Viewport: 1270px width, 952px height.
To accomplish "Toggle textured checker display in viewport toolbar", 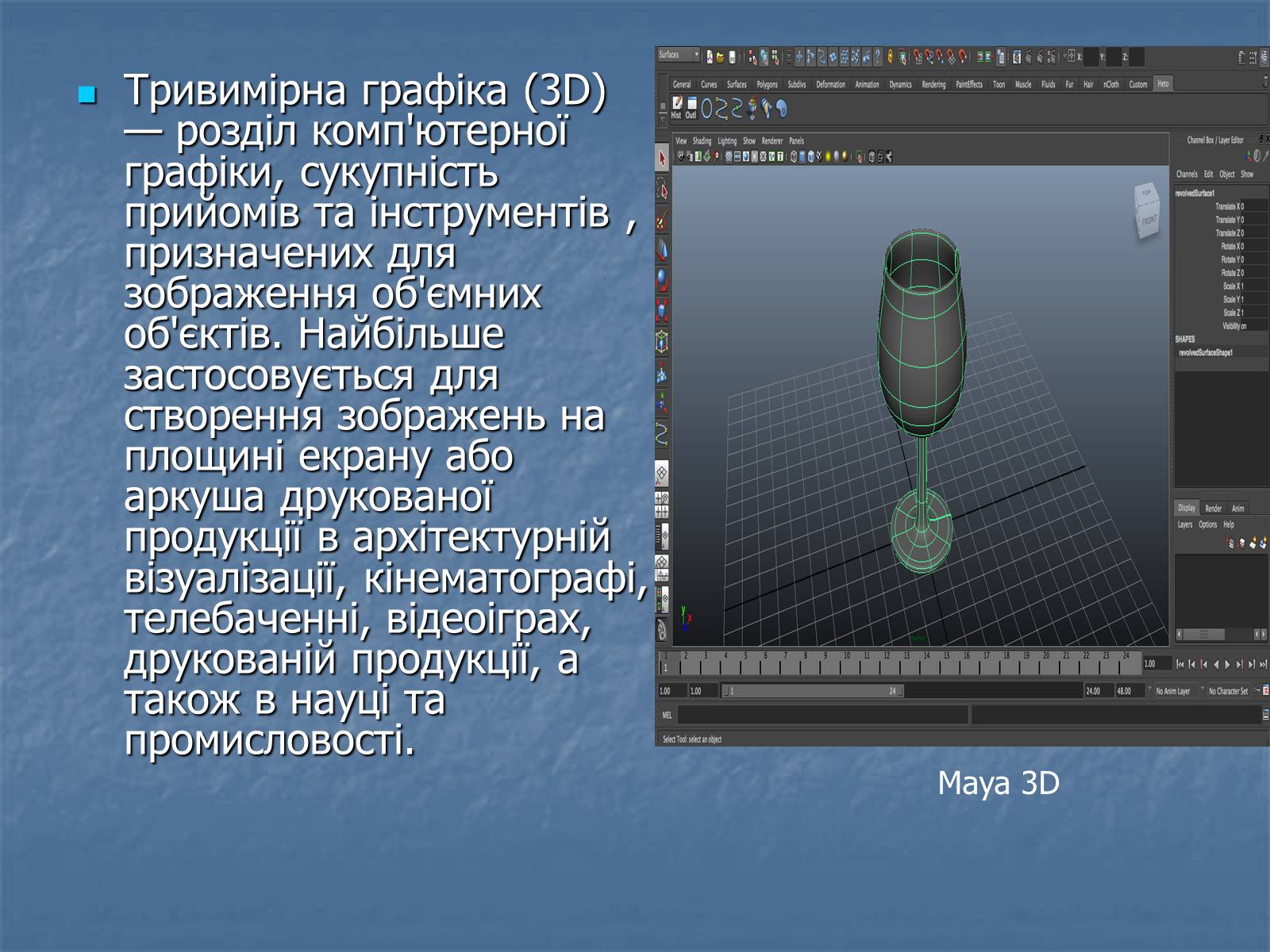I will (819, 156).
